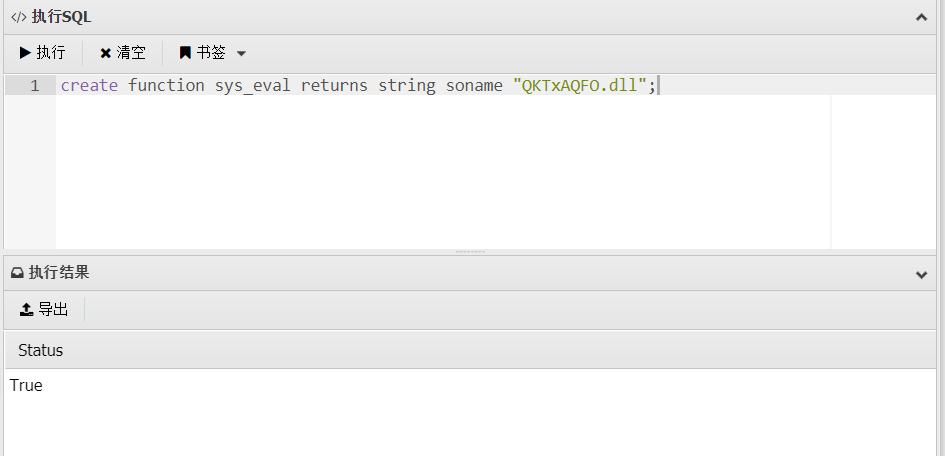Screen dimensions: 945x456
Task: Collapse the 执行结果 panel with the chevron
Action: [x=921, y=275]
